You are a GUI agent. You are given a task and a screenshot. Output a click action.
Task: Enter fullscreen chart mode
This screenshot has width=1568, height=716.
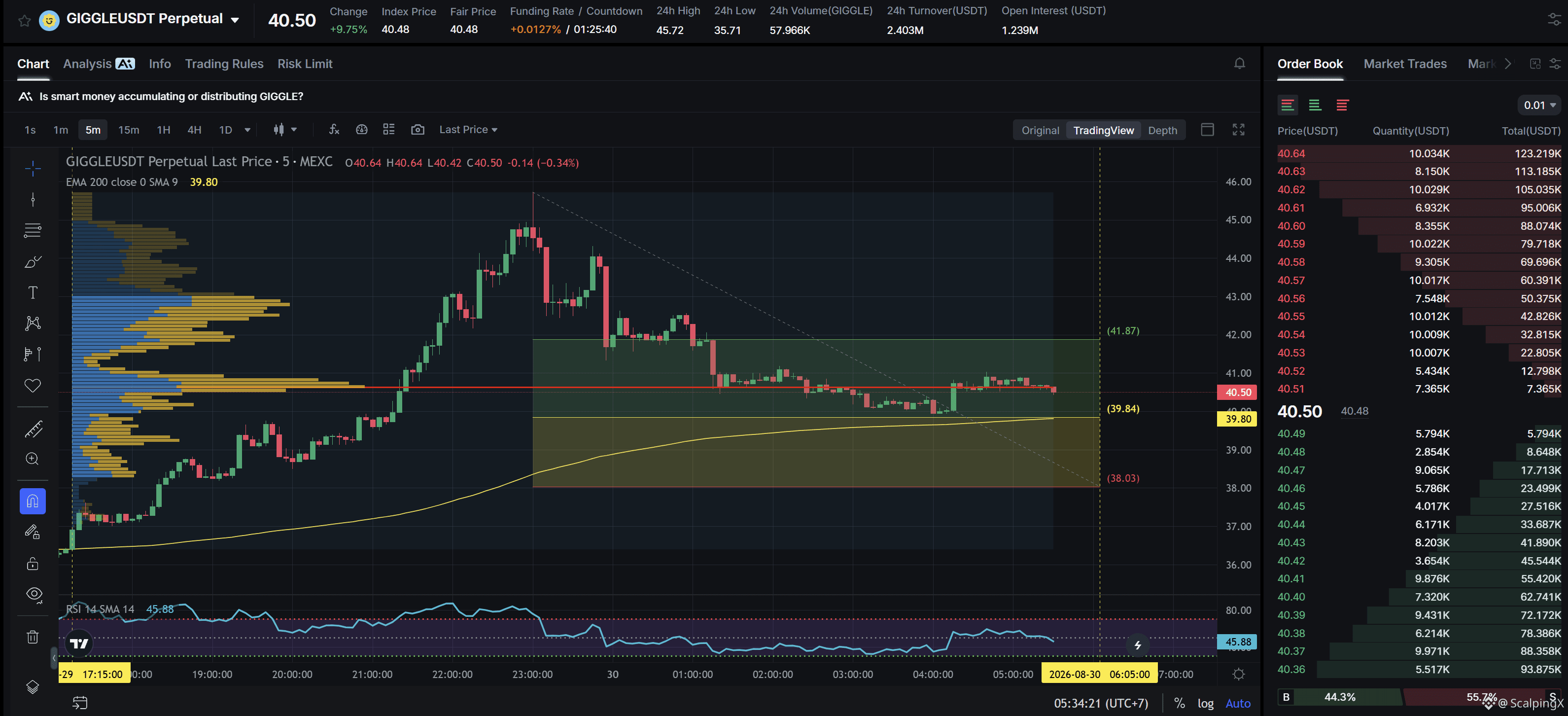pos(1238,130)
